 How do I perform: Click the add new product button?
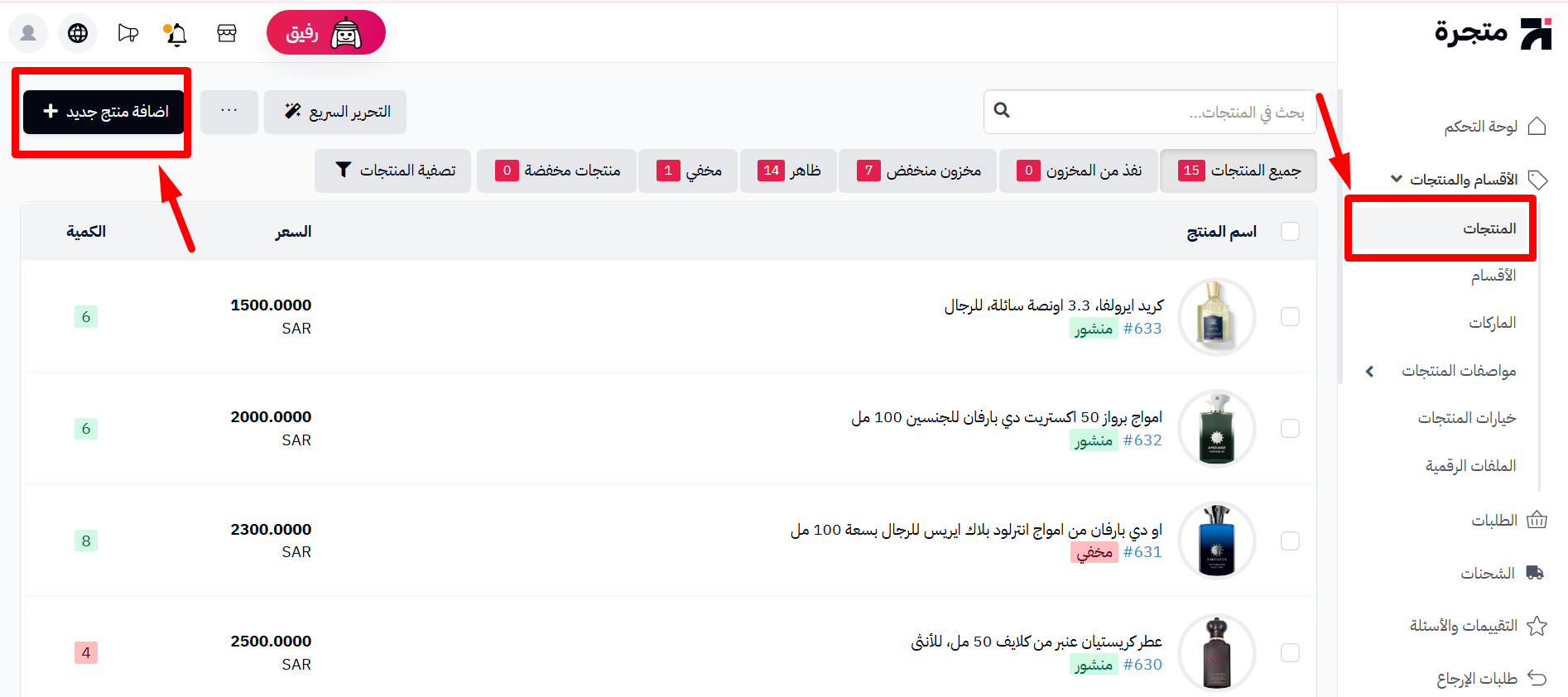click(103, 112)
